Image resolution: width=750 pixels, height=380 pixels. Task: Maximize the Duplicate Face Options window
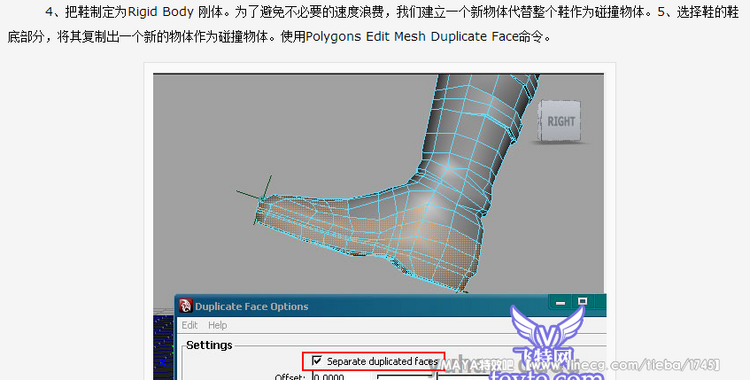[582, 302]
